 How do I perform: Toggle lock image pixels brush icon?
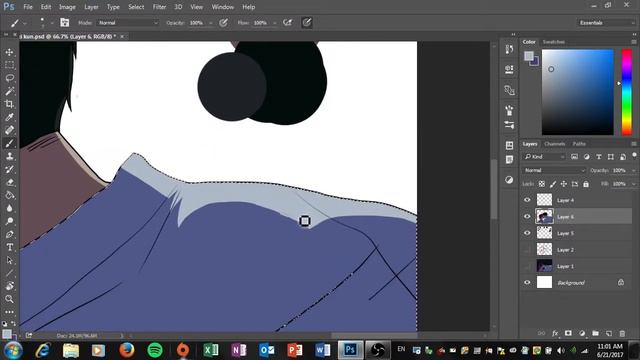point(553,184)
